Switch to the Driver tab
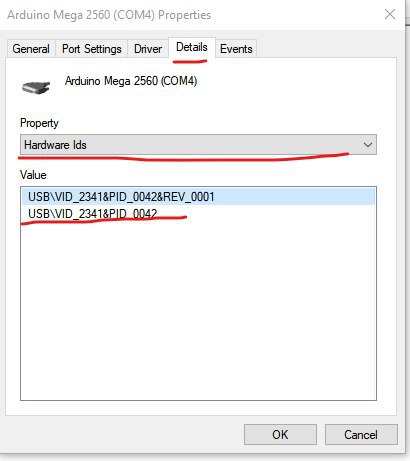Image resolution: width=410 pixels, height=461 pixels. pyautogui.click(x=148, y=49)
